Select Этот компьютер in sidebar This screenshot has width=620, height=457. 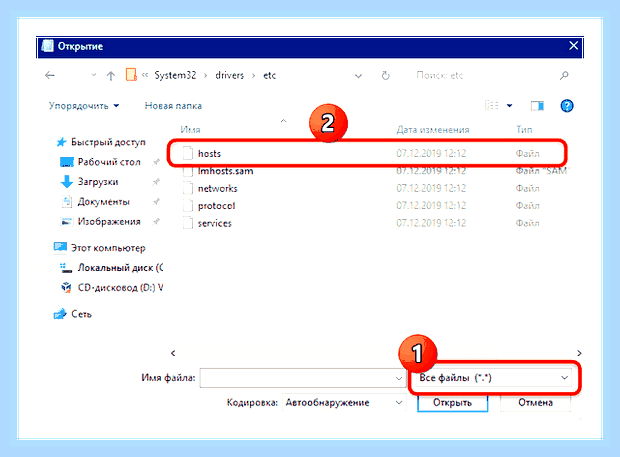pyautogui.click(x=99, y=248)
